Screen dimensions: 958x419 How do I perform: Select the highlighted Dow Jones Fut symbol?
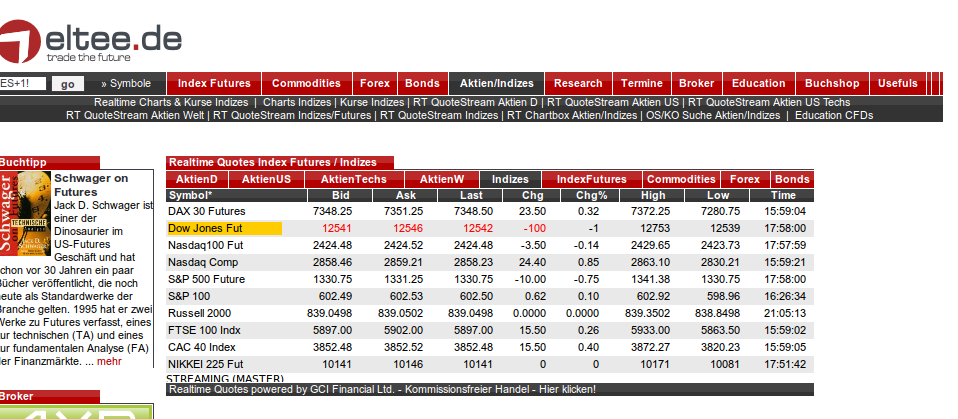224,228
